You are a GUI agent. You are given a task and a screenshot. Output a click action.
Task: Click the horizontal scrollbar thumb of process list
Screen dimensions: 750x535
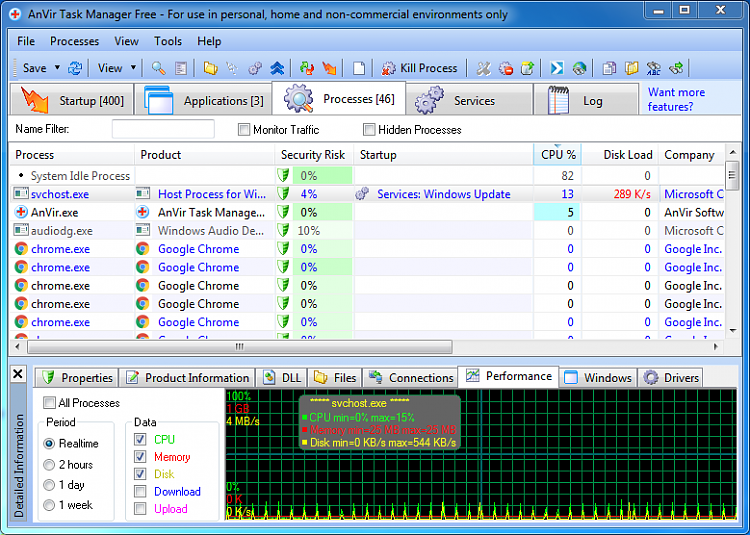point(240,347)
